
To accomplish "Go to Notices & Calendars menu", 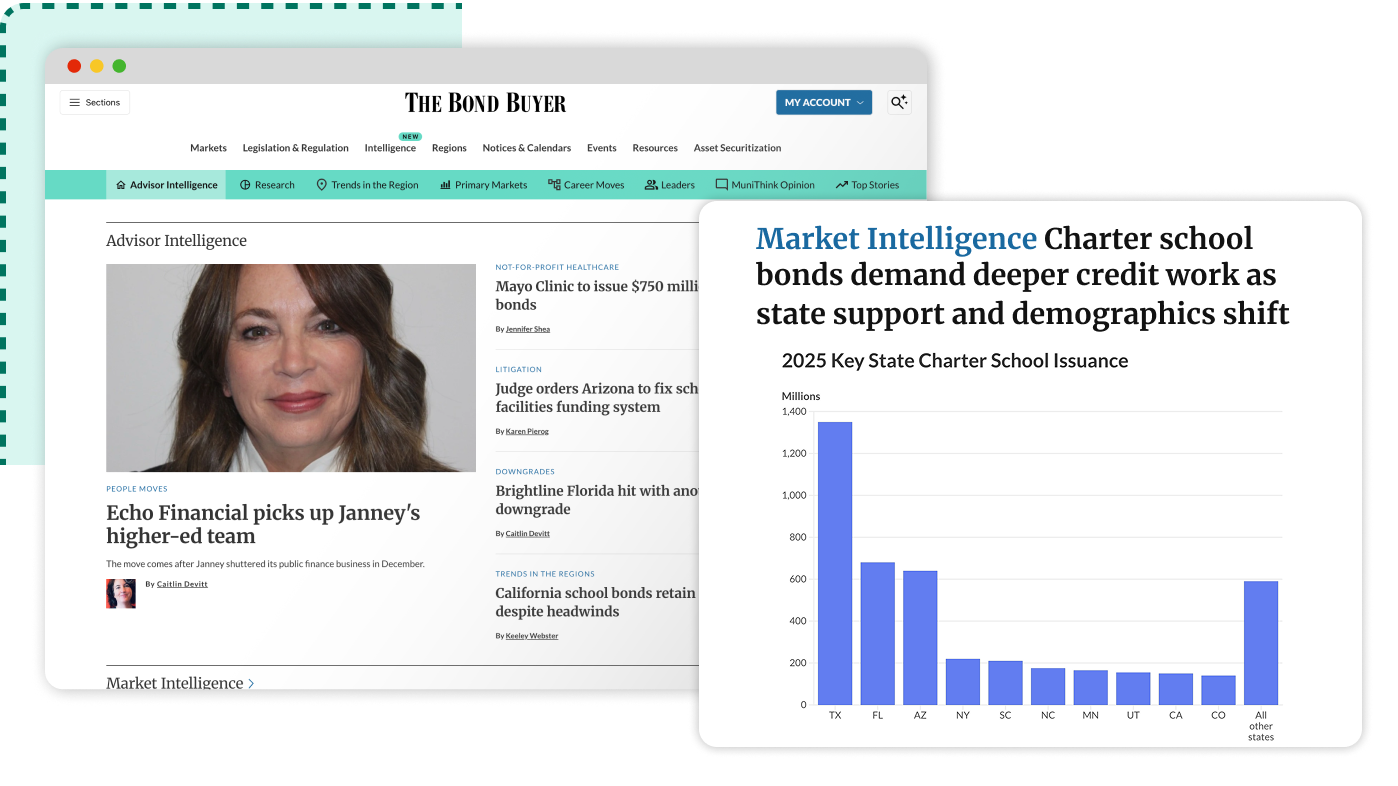I will point(526,148).
